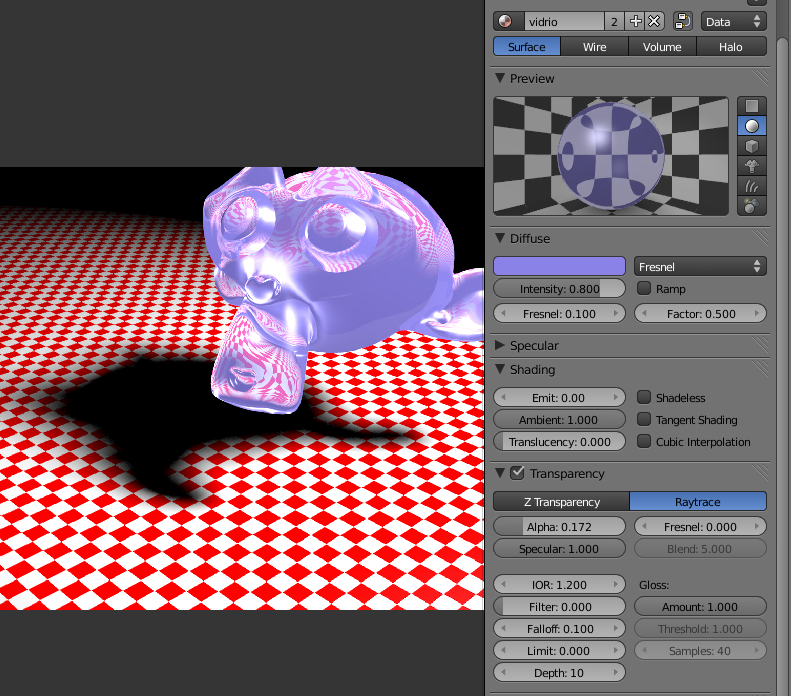Enable the diffuse Ramp checkbox
This screenshot has height=696, width=791.
pos(644,288)
